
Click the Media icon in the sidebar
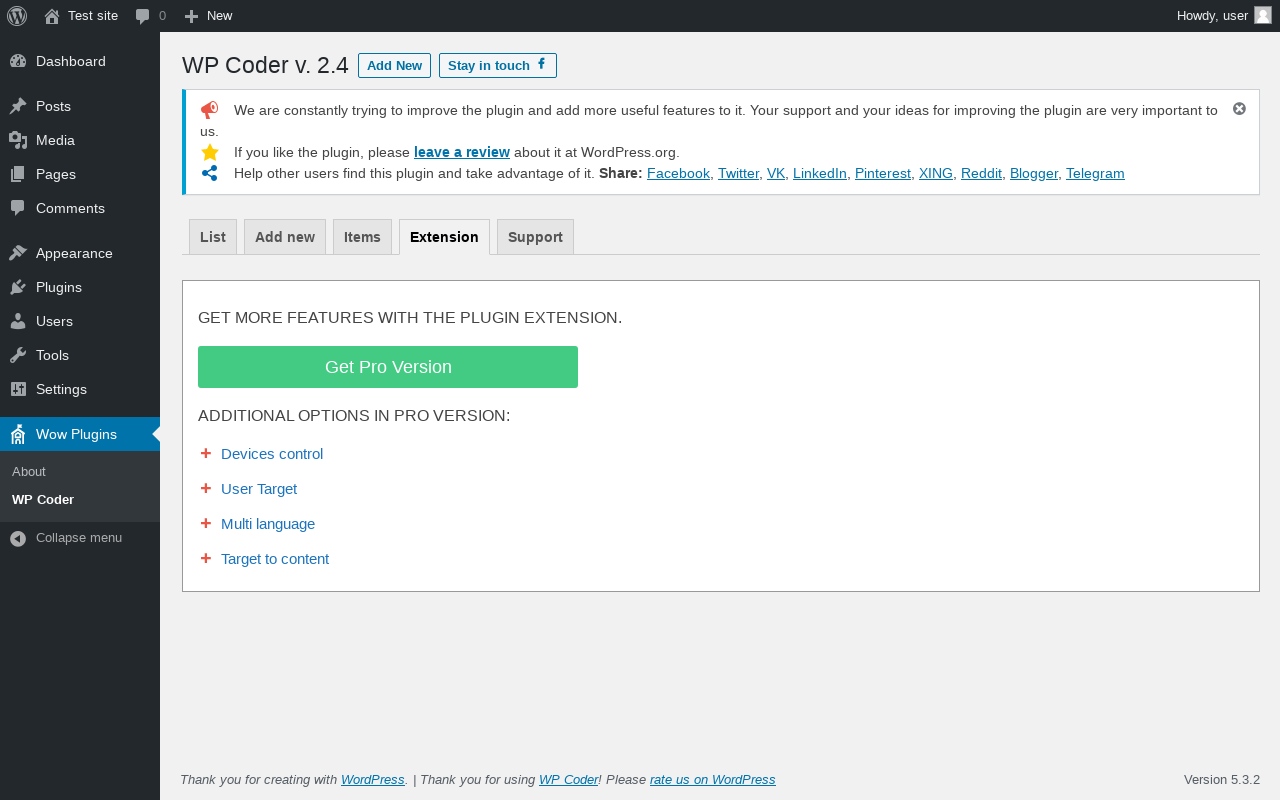pyautogui.click(x=18, y=140)
